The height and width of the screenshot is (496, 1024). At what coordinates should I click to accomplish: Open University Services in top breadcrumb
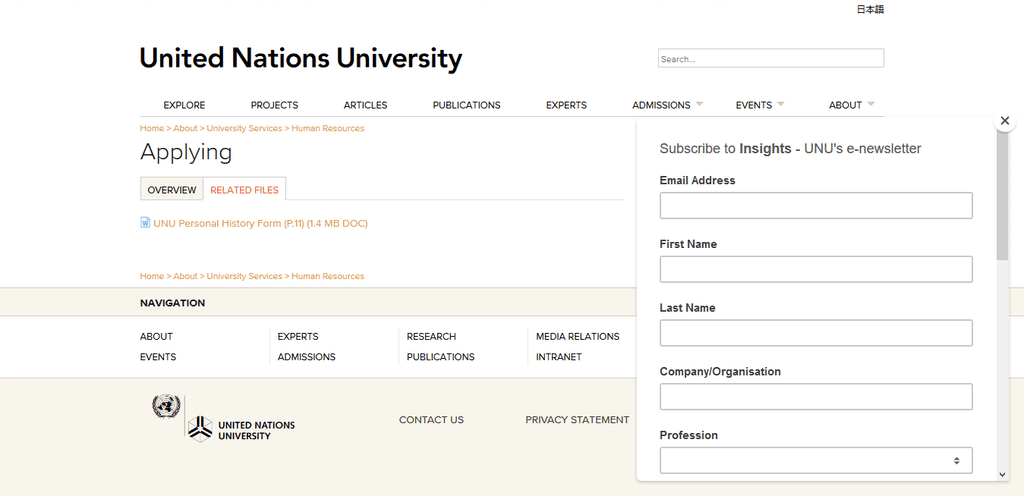click(244, 128)
